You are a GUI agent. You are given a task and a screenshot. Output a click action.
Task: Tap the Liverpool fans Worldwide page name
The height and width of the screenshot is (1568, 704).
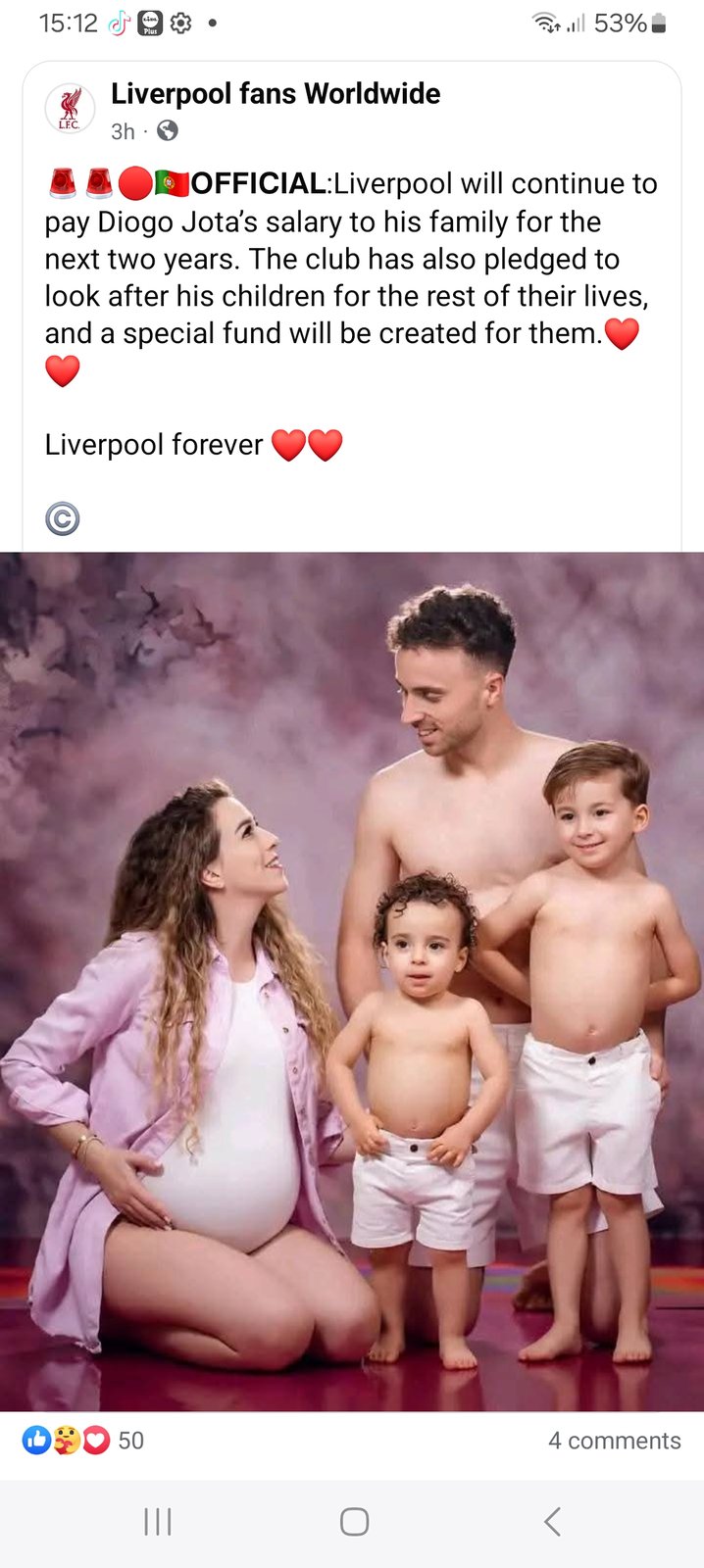coord(276,94)
